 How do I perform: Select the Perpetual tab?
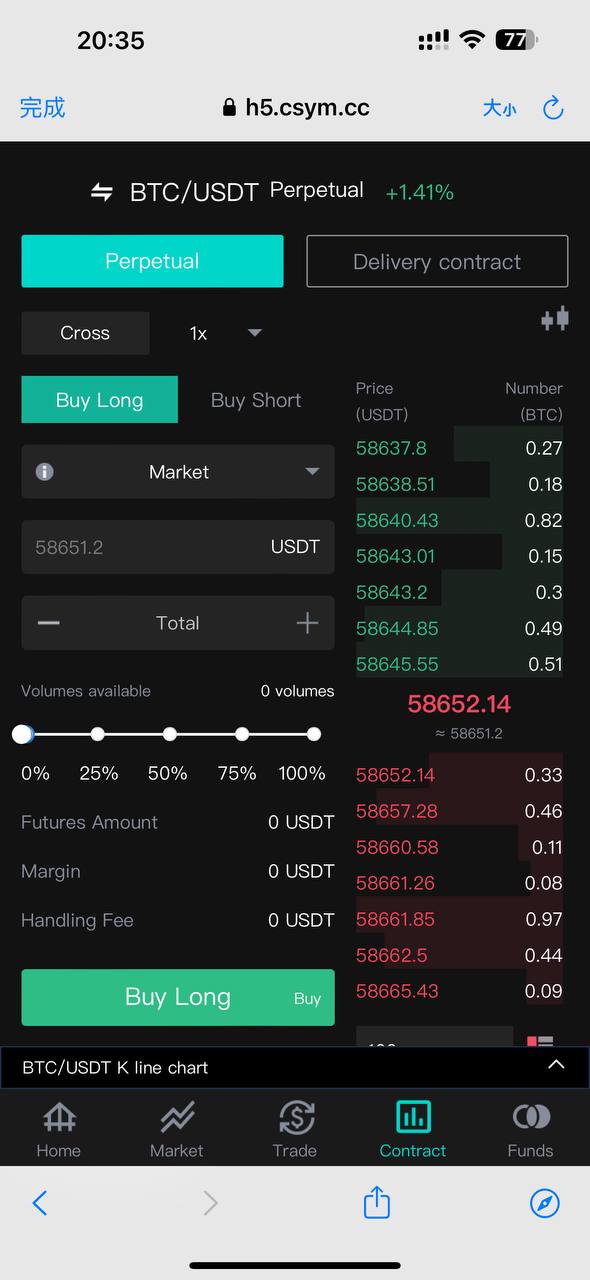pyautogui.click(x=152, y=261)
